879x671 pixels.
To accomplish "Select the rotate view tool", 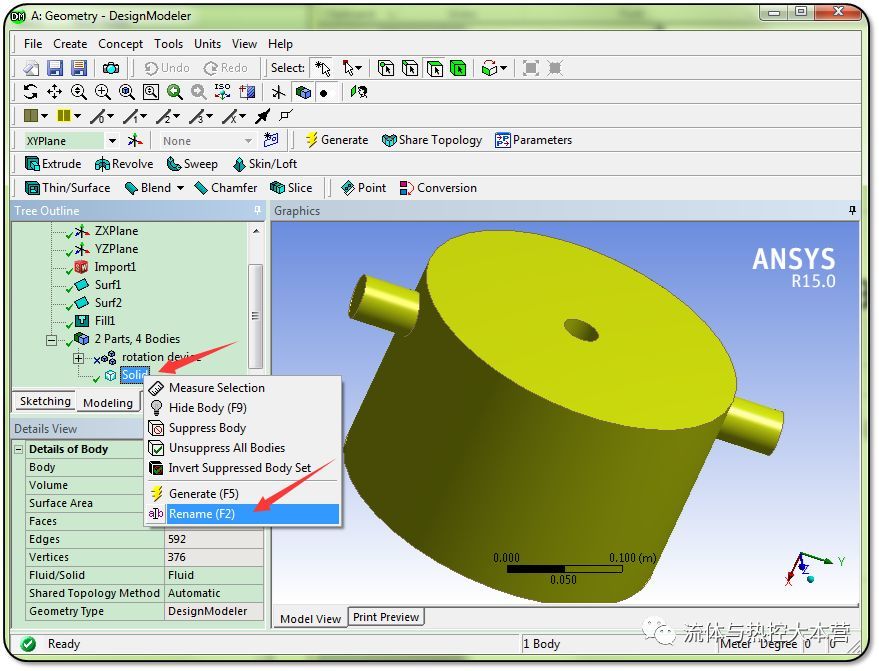I will 30,91.
